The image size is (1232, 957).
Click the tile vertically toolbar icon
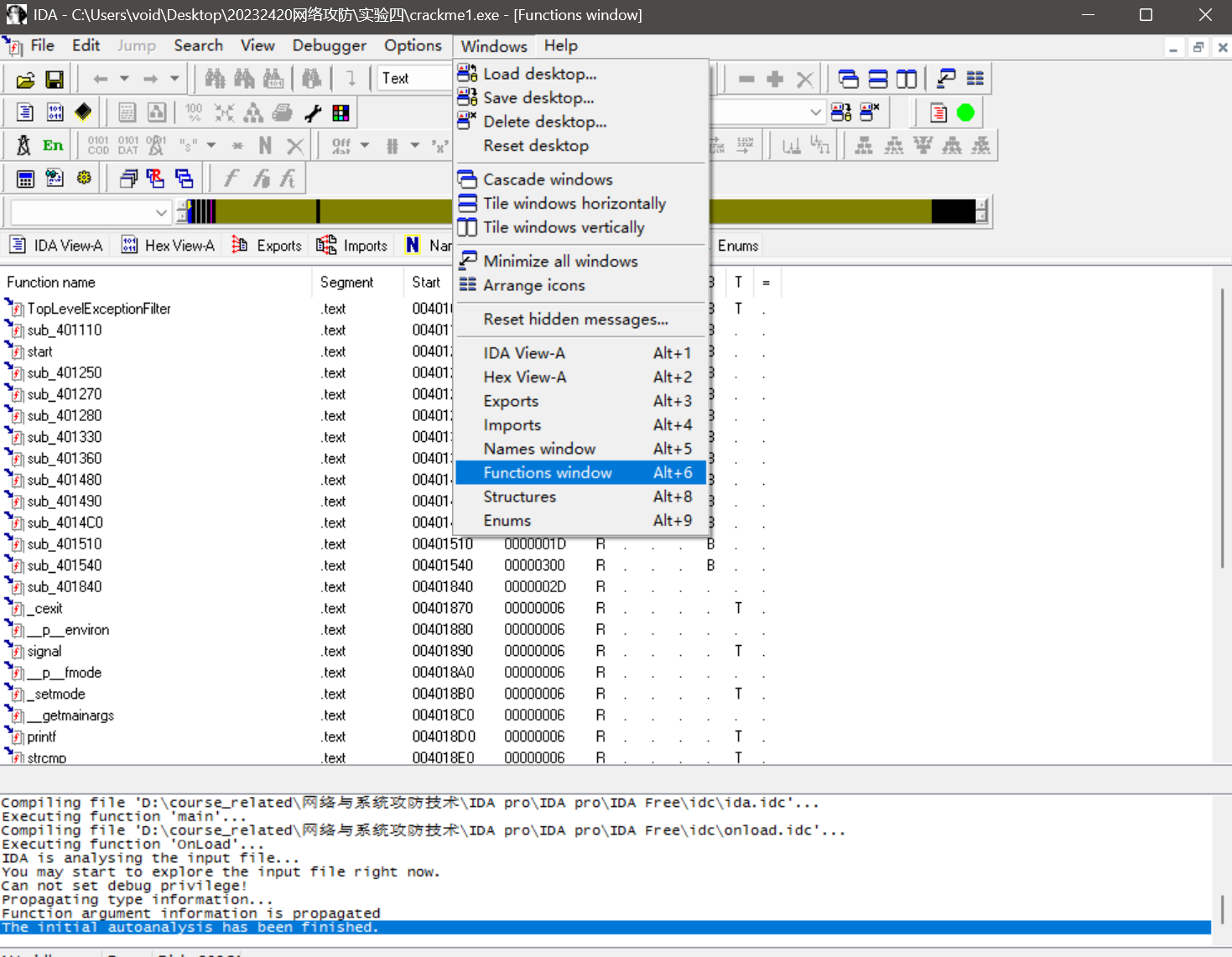coord(907,79)
